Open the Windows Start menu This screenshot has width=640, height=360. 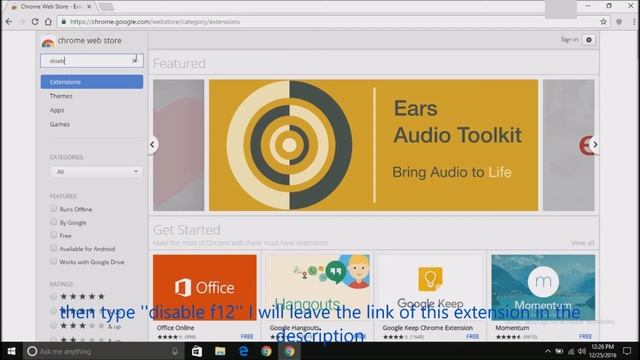(x=11, y=351)
